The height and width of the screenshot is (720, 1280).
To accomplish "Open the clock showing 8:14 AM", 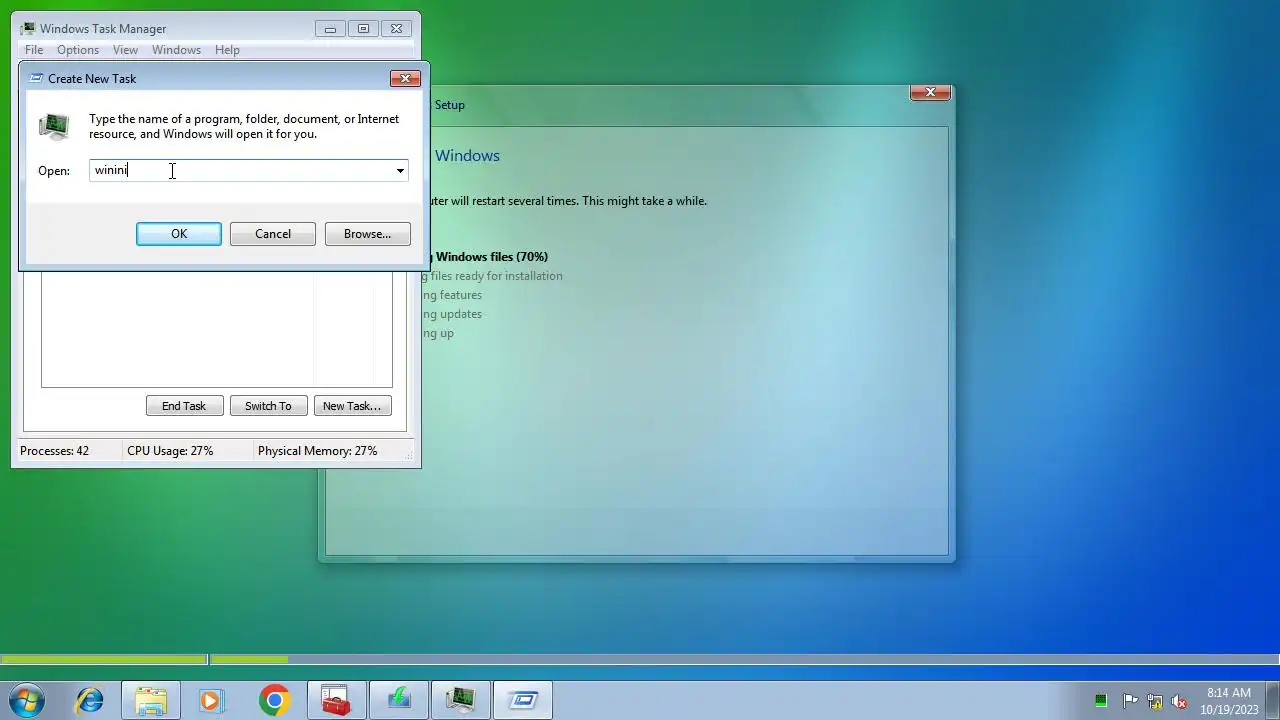I will [x=1229, y=701].
